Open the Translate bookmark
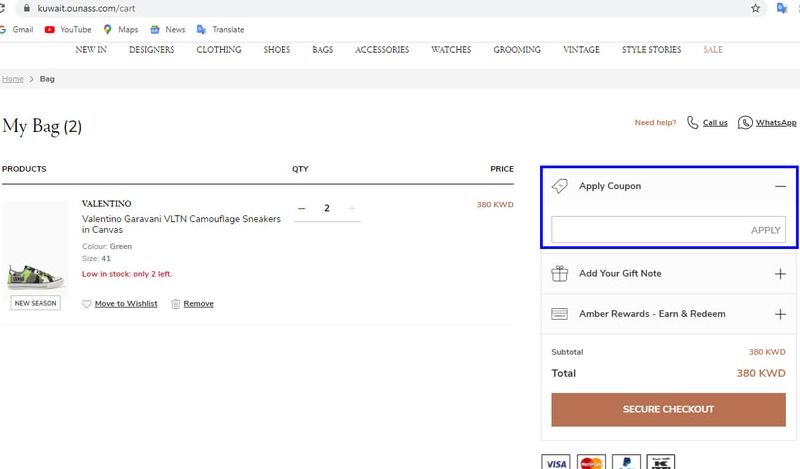Image resolution: width=800 pixels, height=469 pixels. [220, 30]
